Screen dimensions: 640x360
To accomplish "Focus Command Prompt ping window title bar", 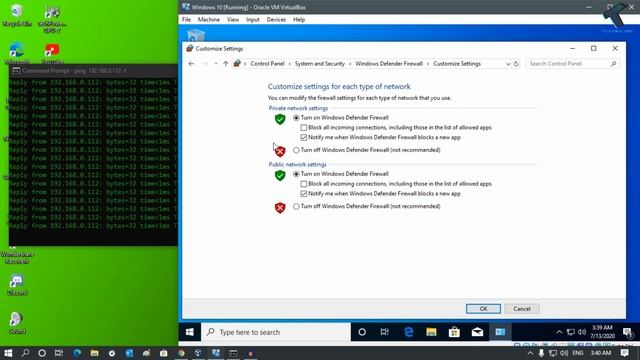I will [x=93, y=71].
